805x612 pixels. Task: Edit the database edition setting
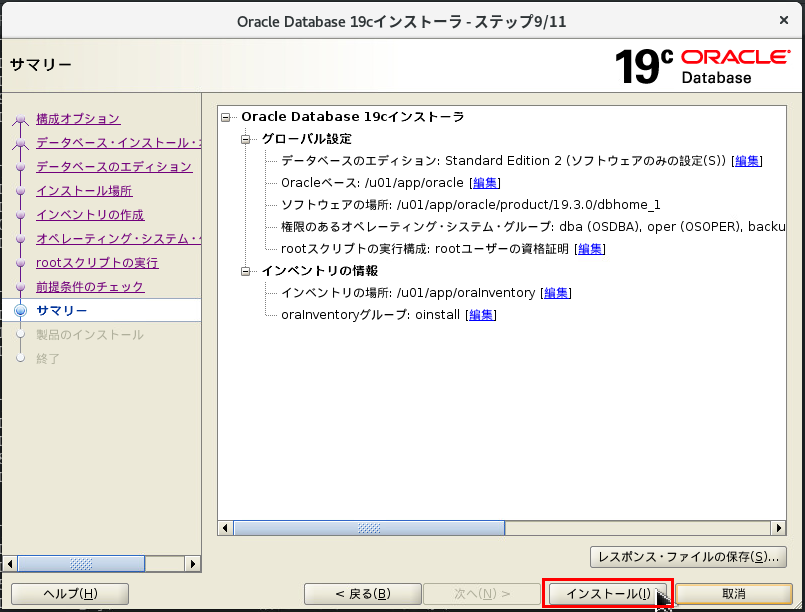(746, 161)
